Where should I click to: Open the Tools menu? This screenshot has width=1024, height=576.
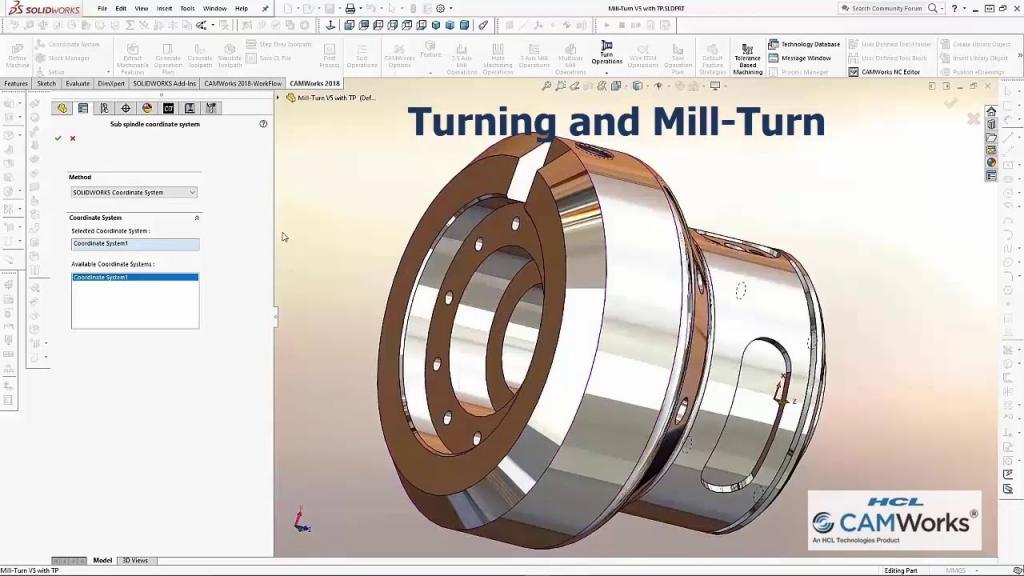187,8
